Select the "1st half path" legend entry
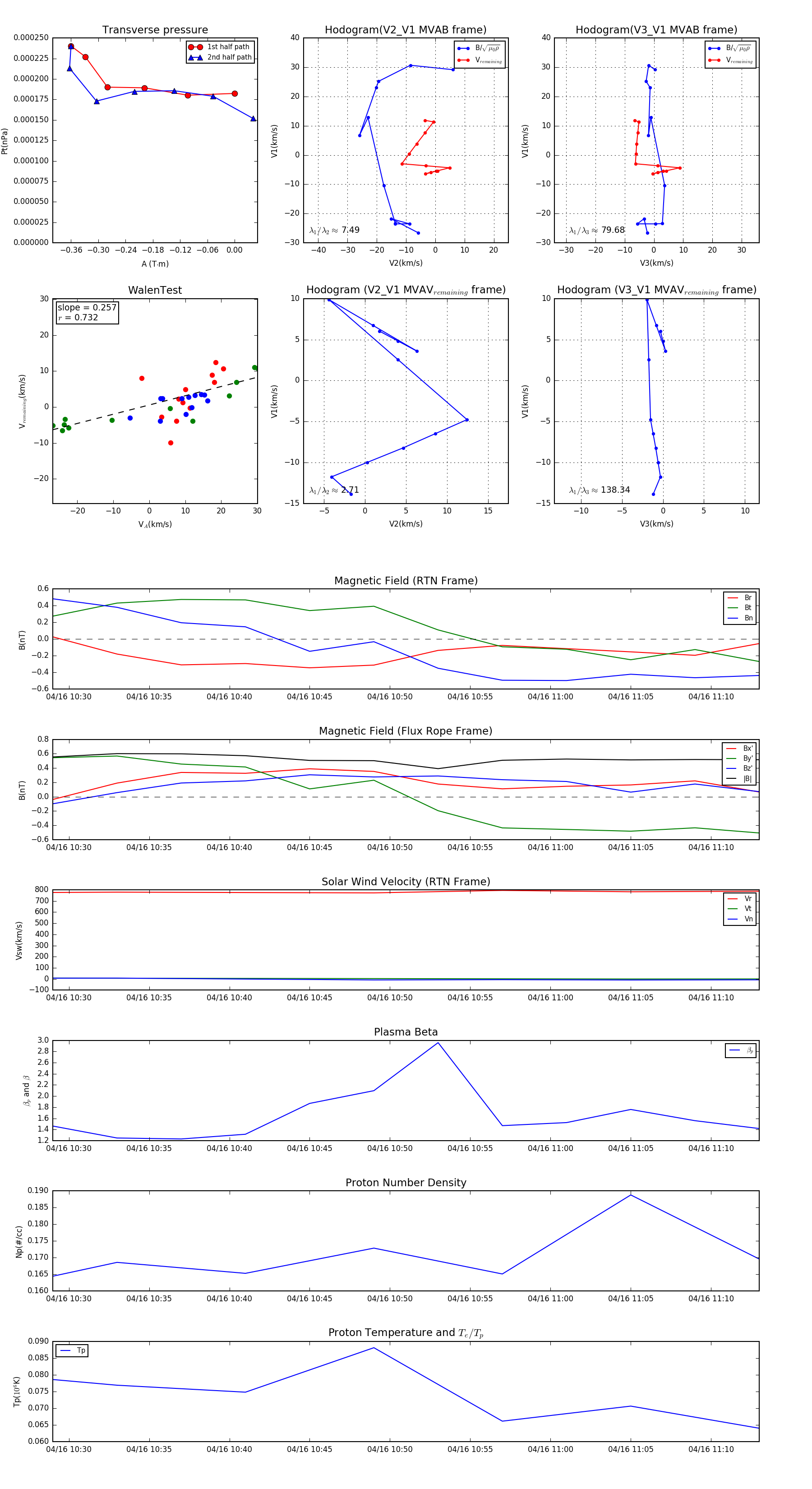 (220, 47)
